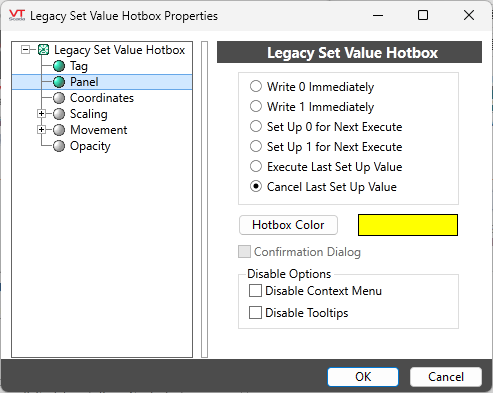Toggle the Confirmation Dialog checkbox
Screen dimensions: 493x393
(244, 252)
